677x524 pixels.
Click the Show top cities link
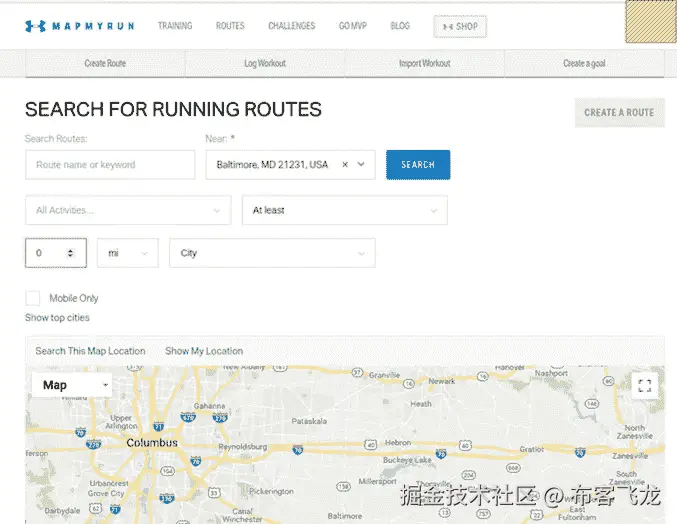pos(57,318)
